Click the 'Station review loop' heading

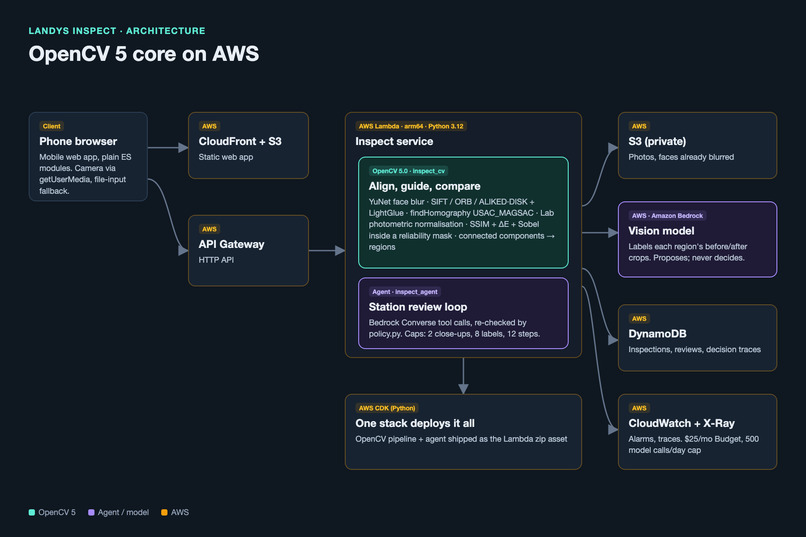(x=418, y=307)
